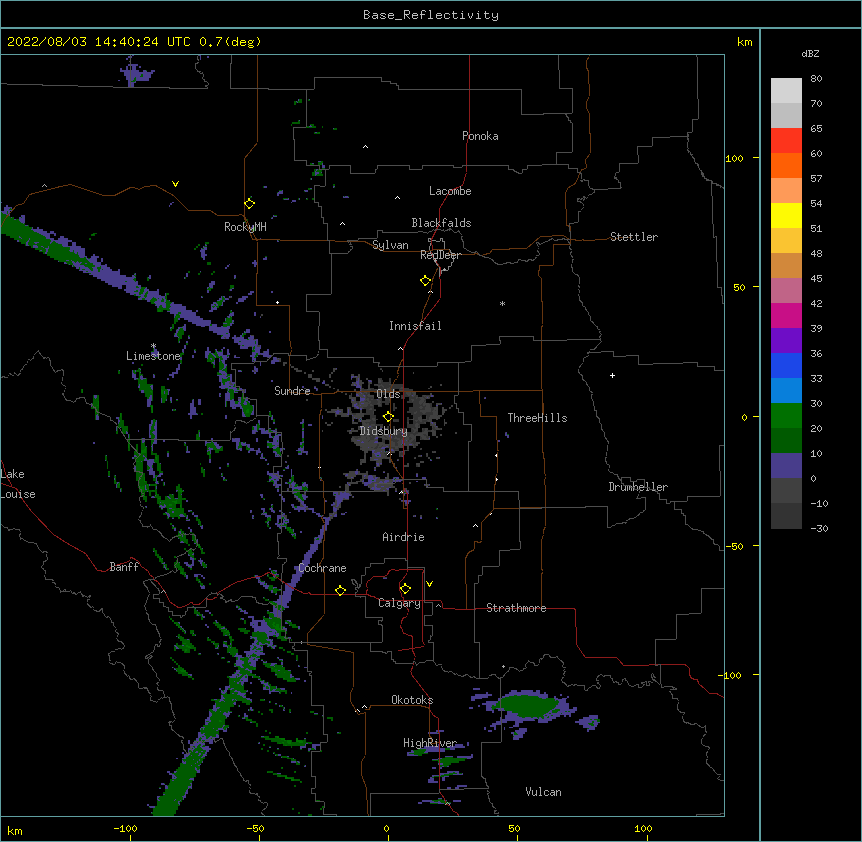The image size is (862, 842).
Task: Click the yellow V marker northeast of Calgary
Action: click(429, 584)
